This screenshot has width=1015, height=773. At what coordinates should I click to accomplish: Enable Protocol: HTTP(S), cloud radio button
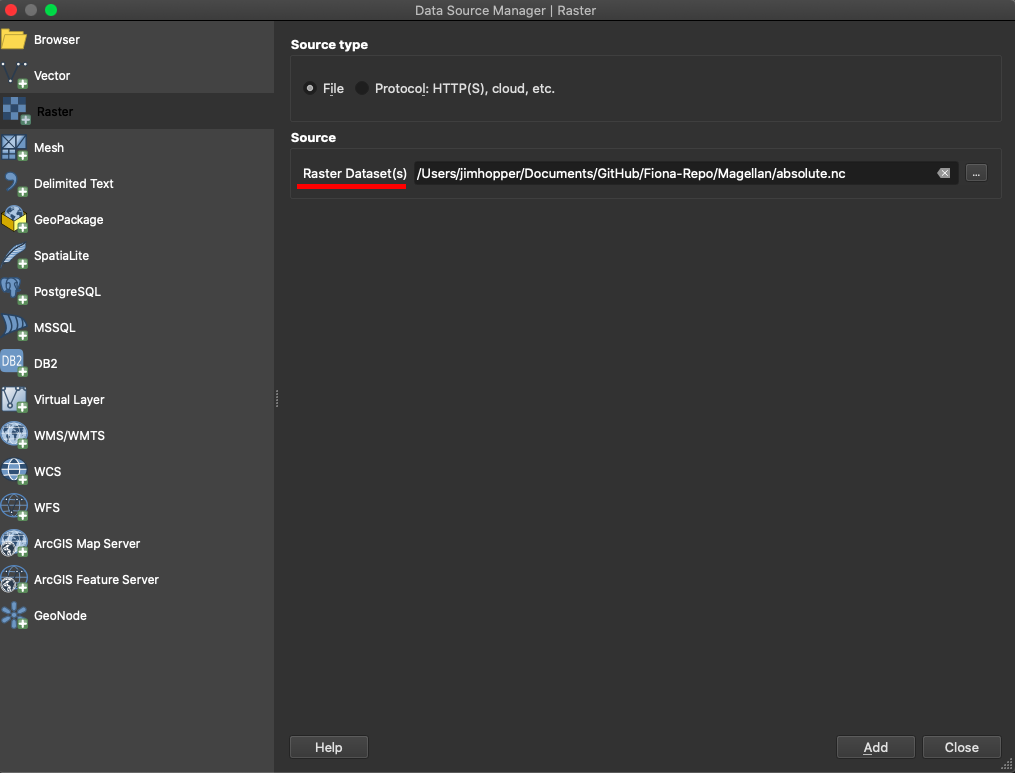tap(362, 88)
